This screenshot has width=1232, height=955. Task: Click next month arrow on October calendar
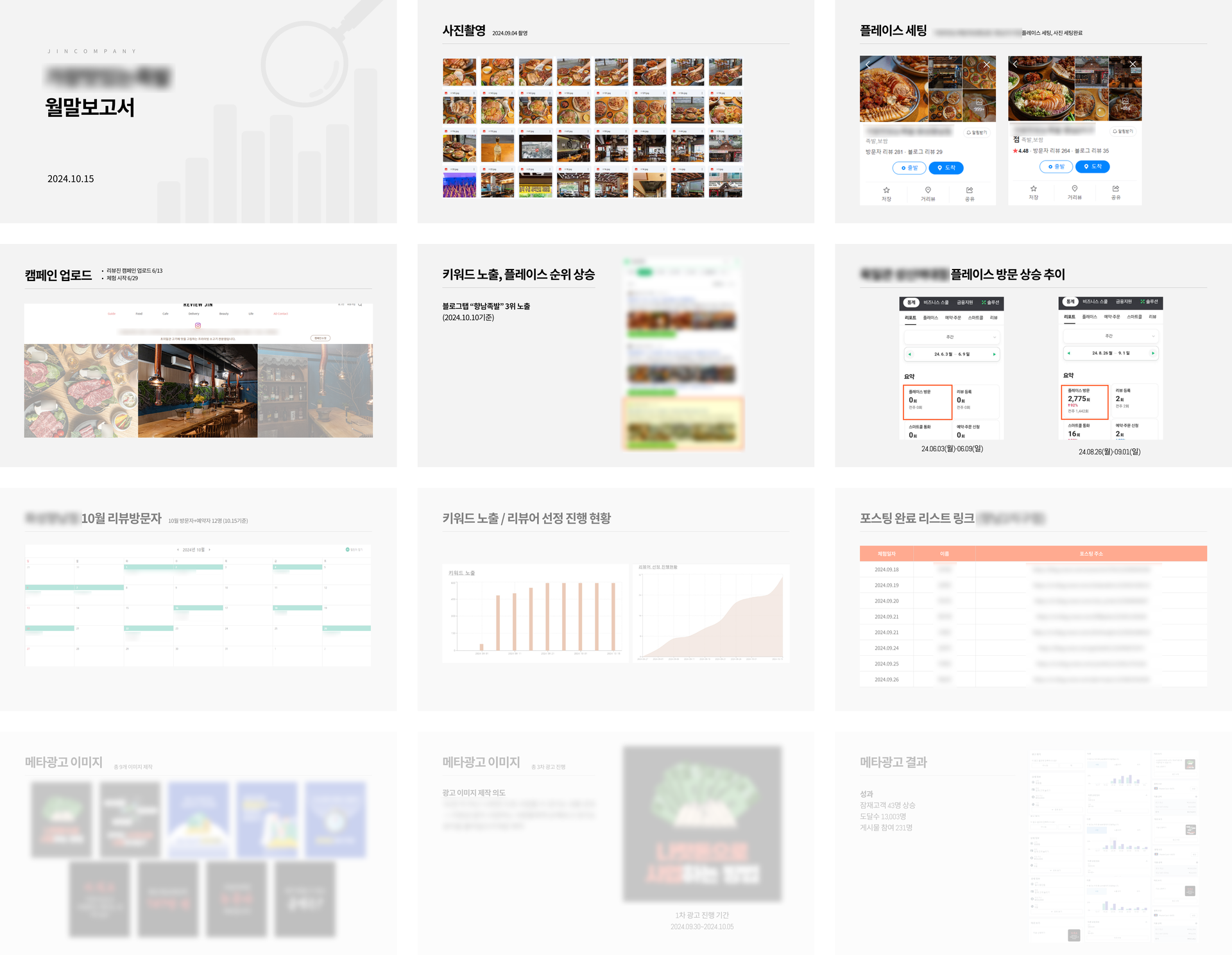point(209,550)
